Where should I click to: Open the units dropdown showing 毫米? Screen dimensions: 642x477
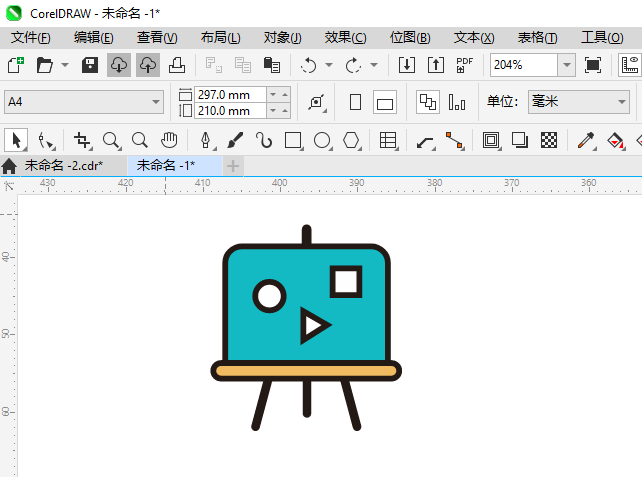pos(579,102)
